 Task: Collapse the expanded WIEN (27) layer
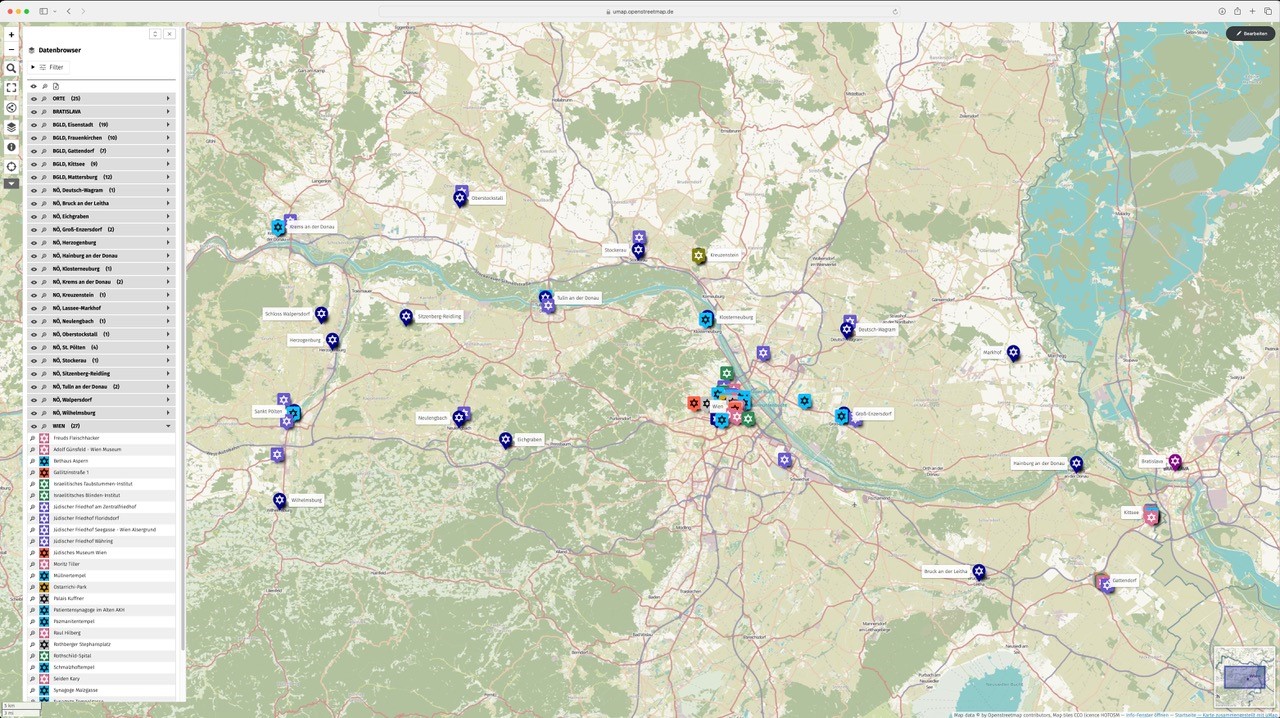tap(168, 425)
